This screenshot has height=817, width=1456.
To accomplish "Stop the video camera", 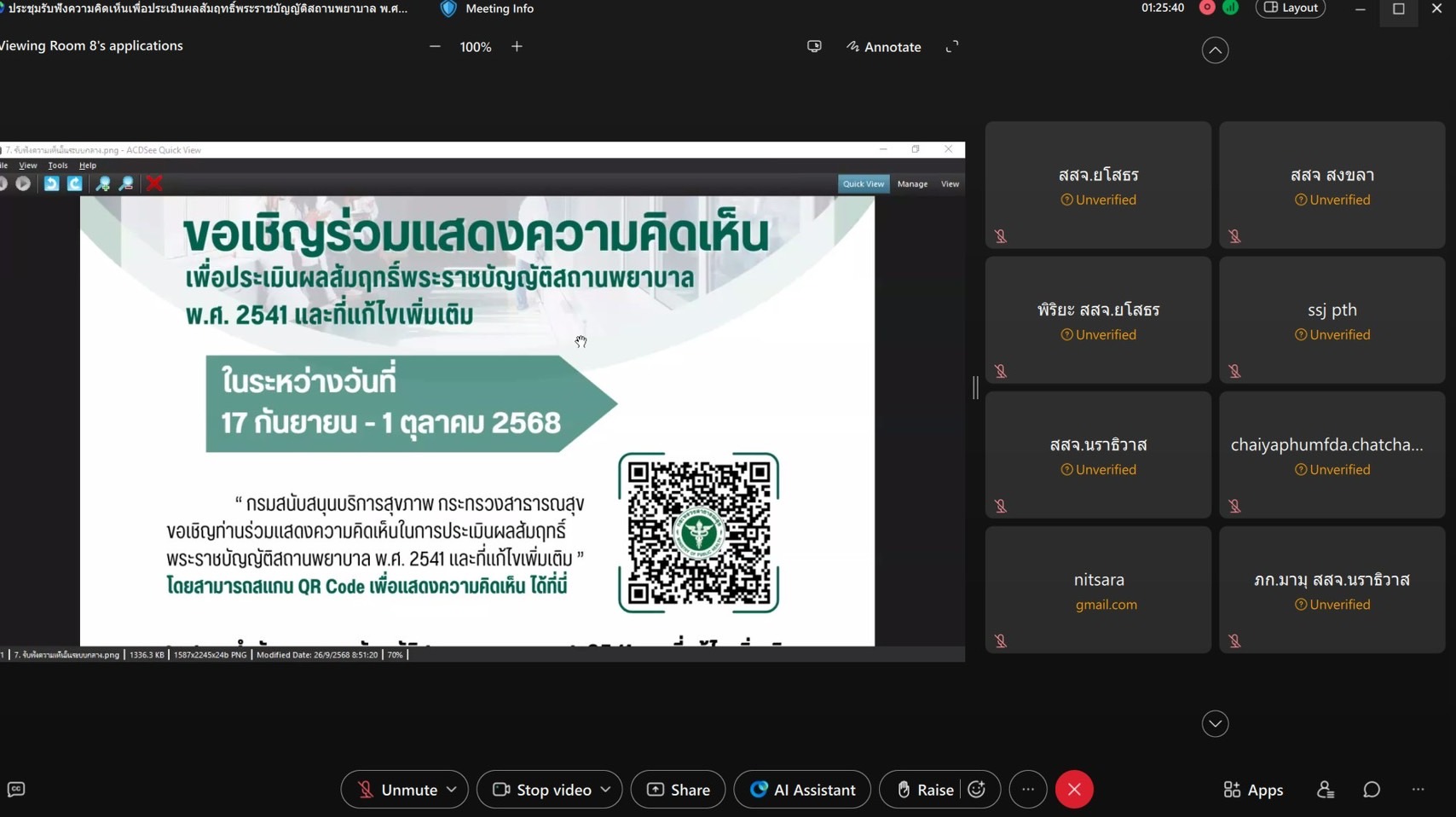I will 542,790.
